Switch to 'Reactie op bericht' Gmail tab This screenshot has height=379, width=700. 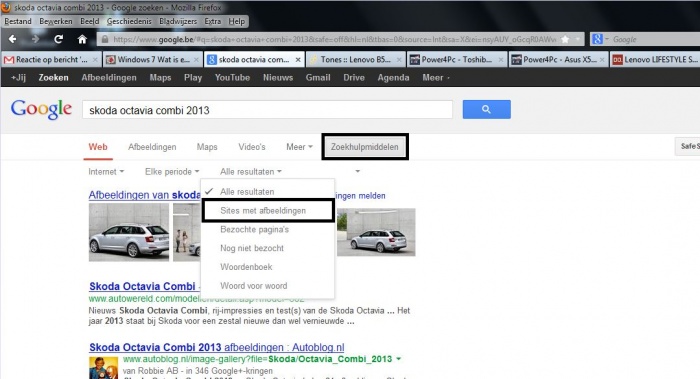(51, 59)
